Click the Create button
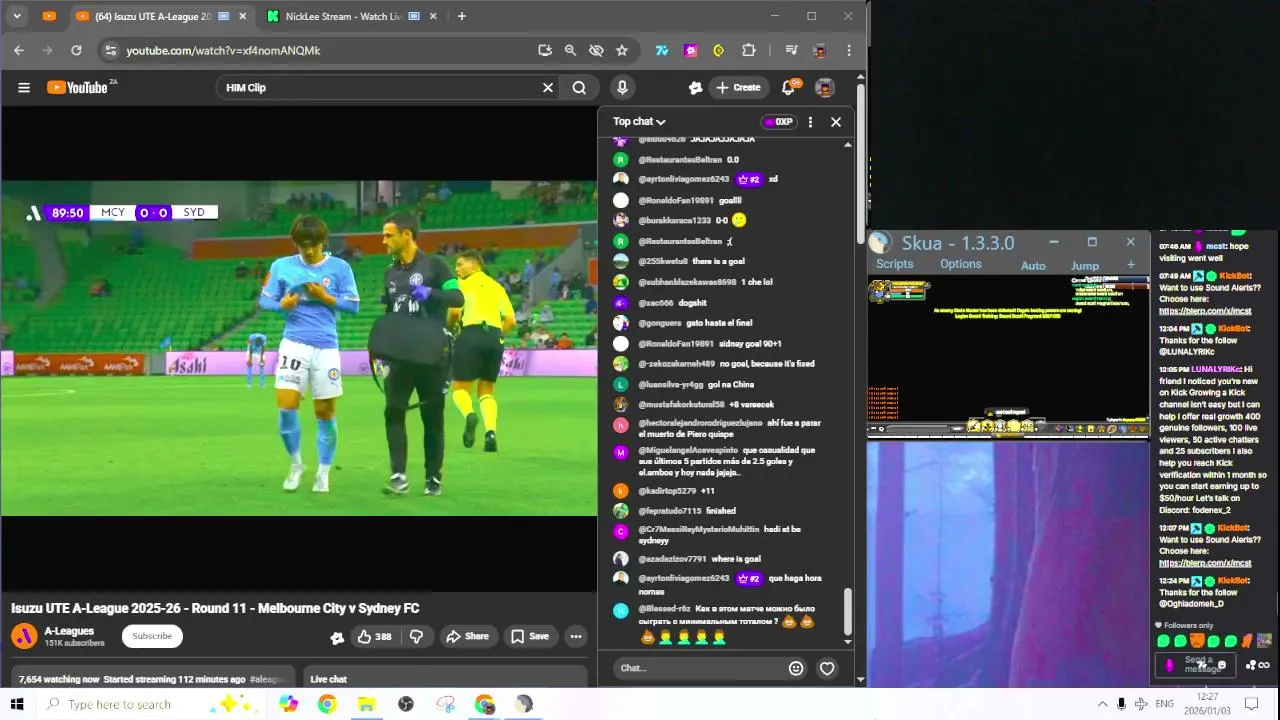 click(x=738, y=88)
